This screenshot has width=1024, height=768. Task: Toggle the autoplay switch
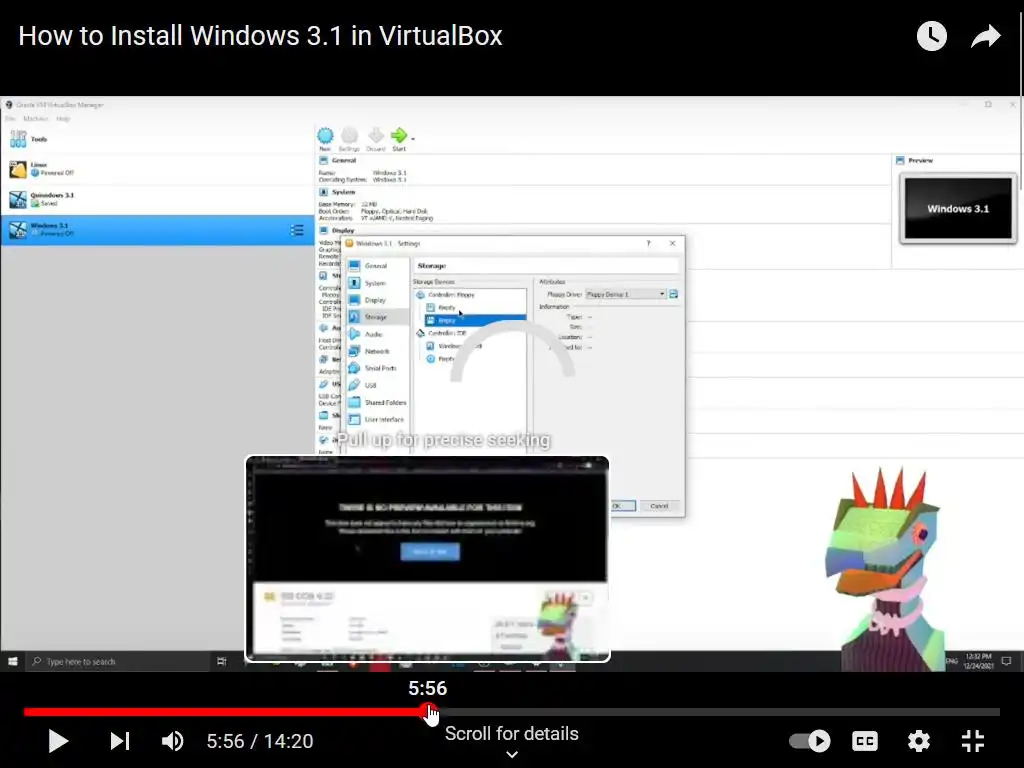click(810, 741)
